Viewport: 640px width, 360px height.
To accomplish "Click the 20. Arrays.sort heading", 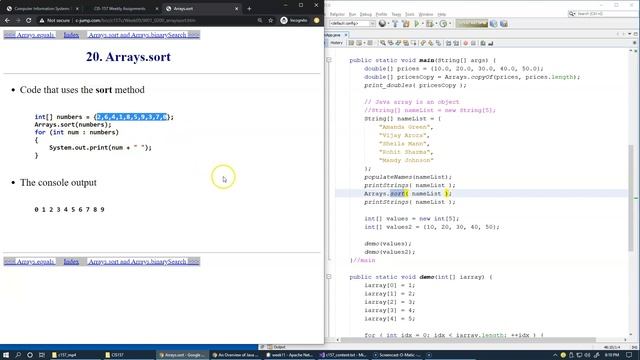I will point(128,57).
